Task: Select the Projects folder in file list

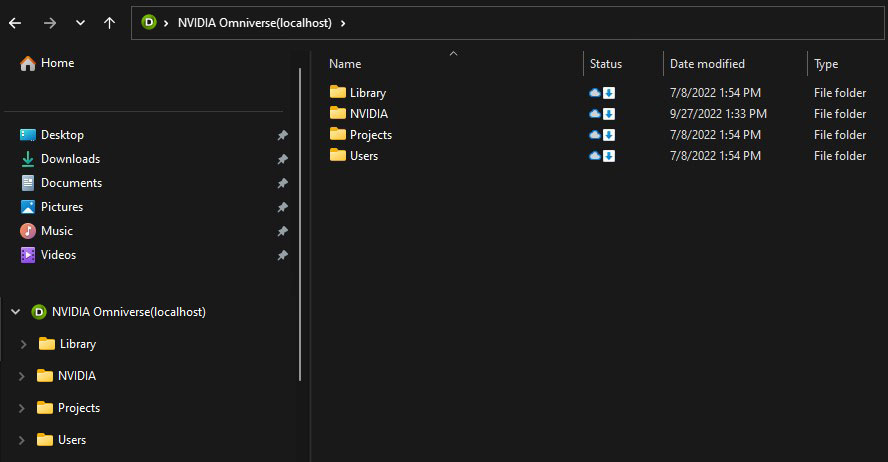Action: 370,135
